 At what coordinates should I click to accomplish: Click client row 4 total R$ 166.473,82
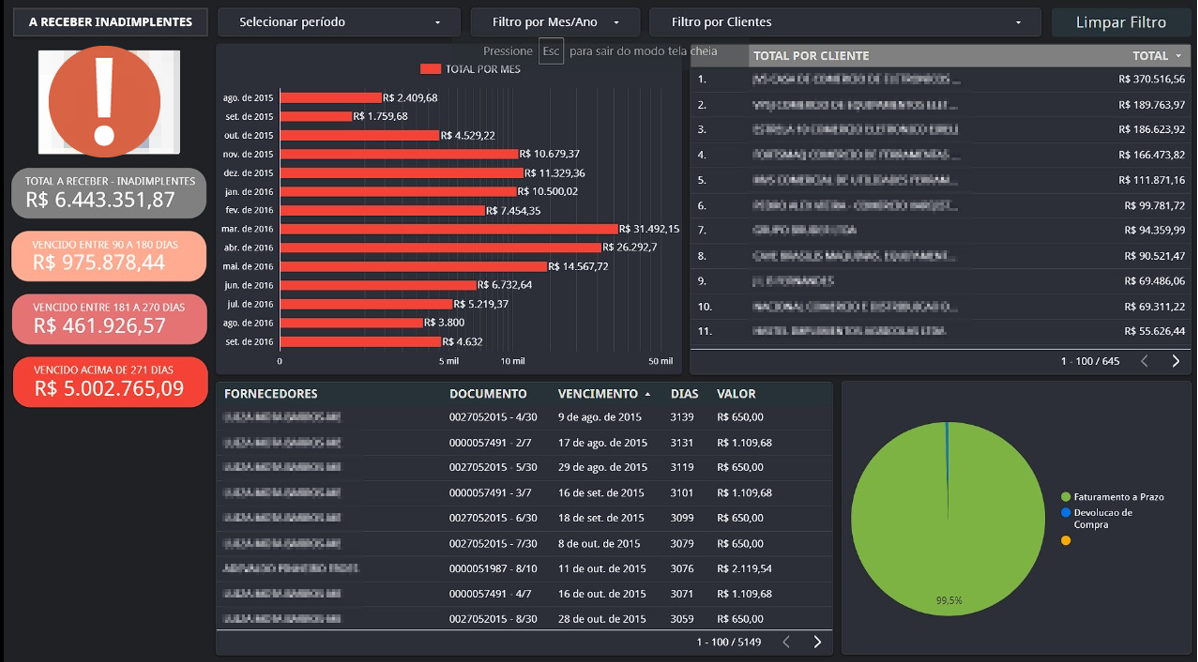(1151, 154)
